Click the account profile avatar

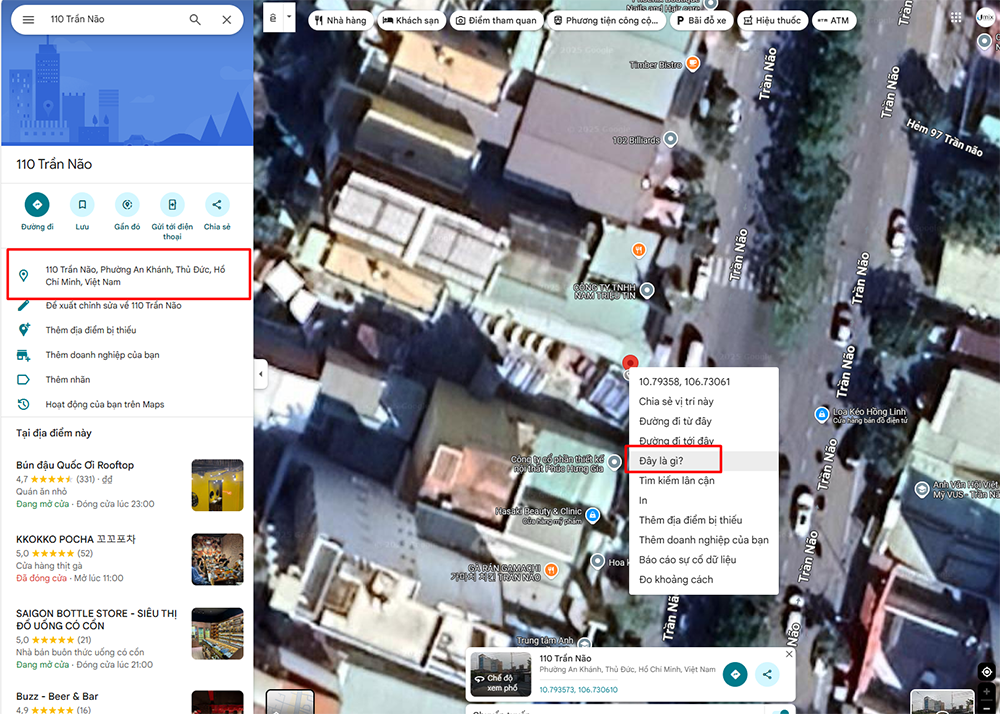tap(985, 18)
